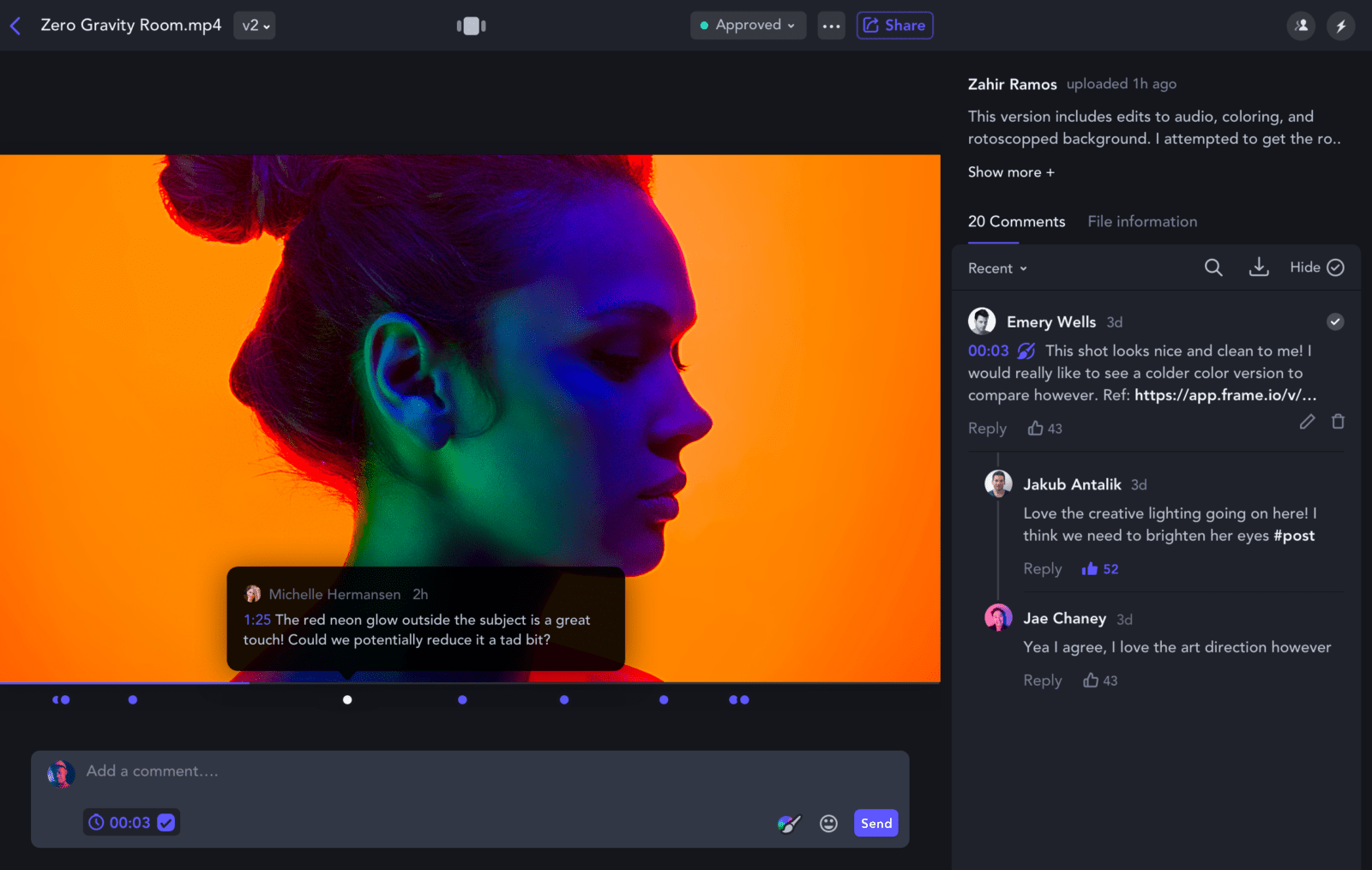Switch to the File information tab
The width and height of the screenshot is (1372, 870).
point(1141,221)
